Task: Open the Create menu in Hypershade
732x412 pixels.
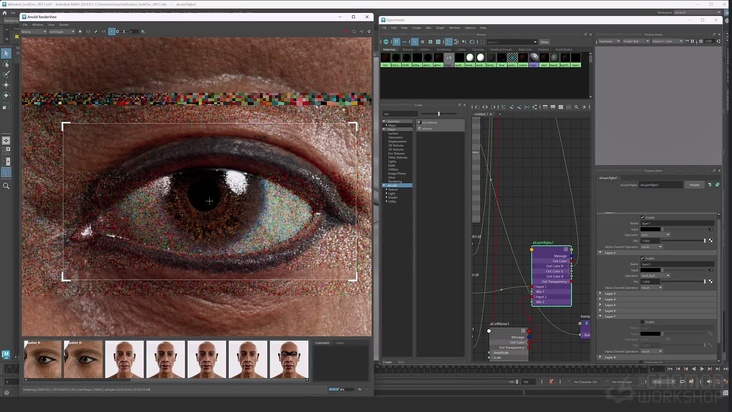Action: [x=416, y=28]
